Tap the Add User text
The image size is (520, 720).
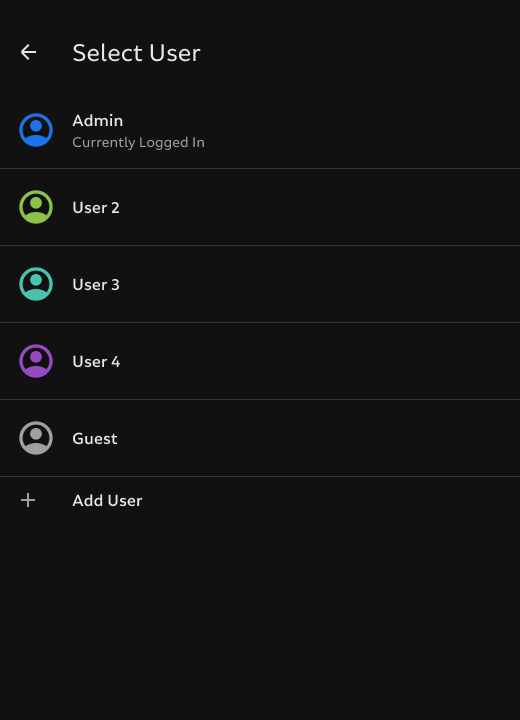tap(107, 501)
